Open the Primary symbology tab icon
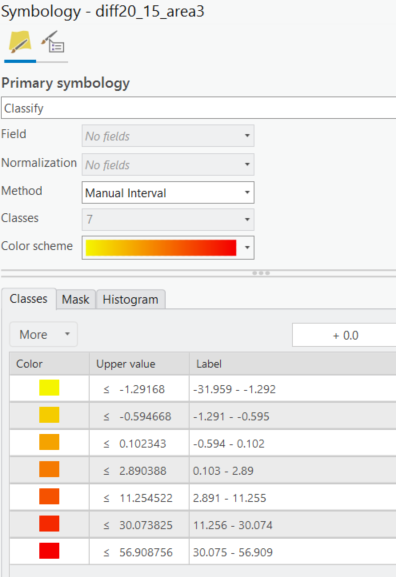This screenshot has width=396, height=577. pos(20,43)
